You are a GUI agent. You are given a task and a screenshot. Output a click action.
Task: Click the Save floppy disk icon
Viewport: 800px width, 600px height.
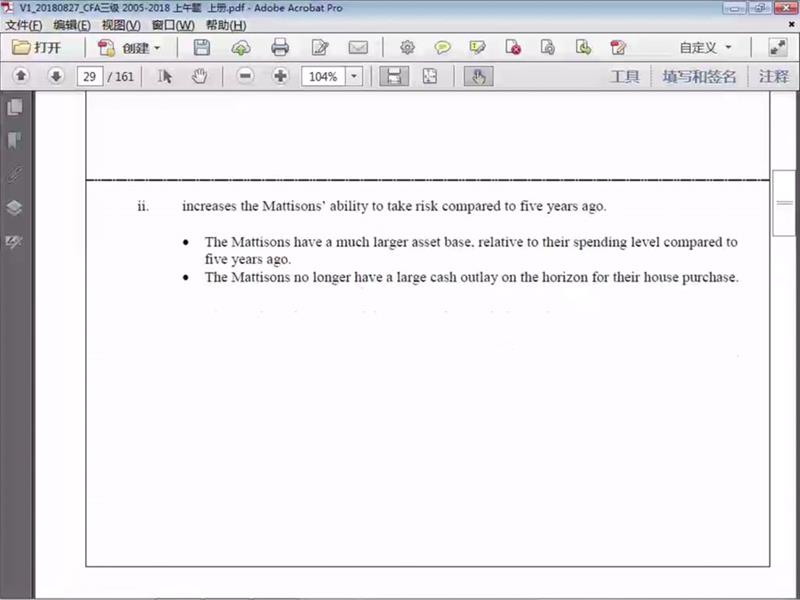202,47
